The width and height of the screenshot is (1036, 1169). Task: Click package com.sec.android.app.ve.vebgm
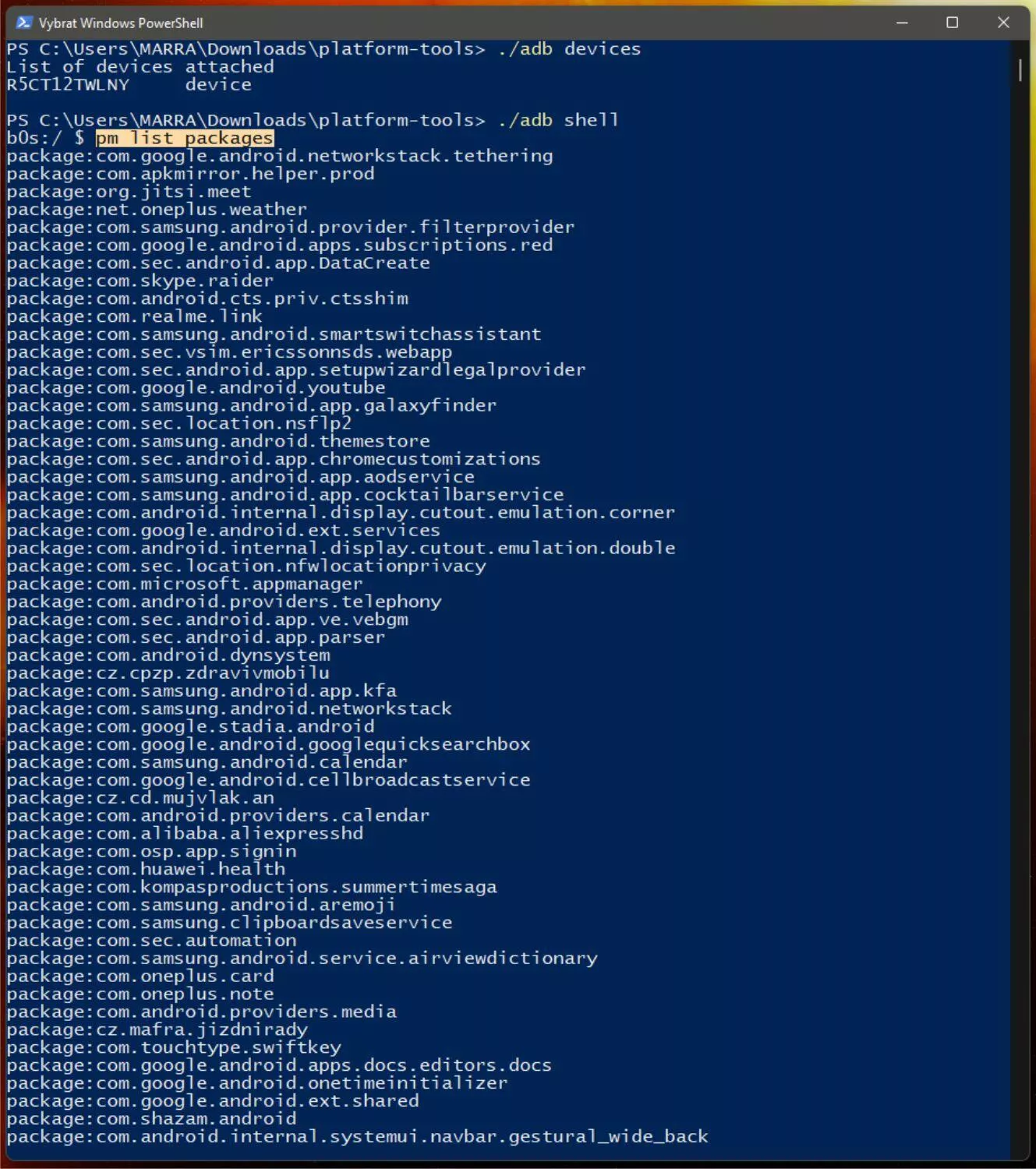[207, 620]
